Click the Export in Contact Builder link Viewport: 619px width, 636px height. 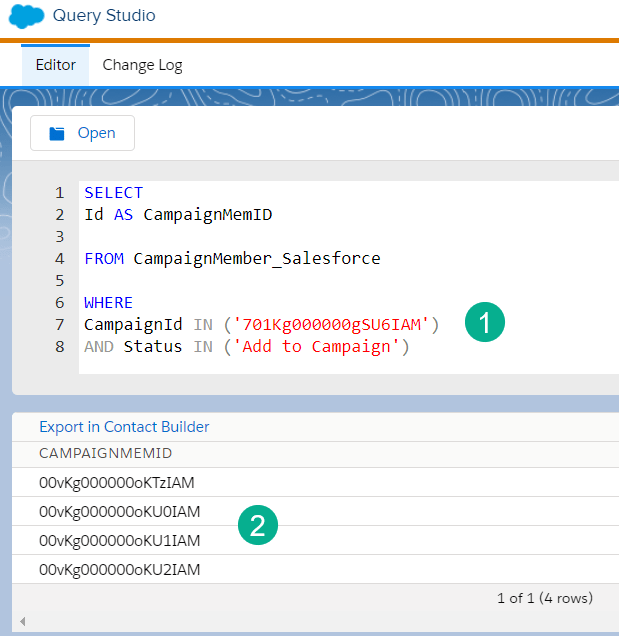pyautogui.click(x=124, y=427)
